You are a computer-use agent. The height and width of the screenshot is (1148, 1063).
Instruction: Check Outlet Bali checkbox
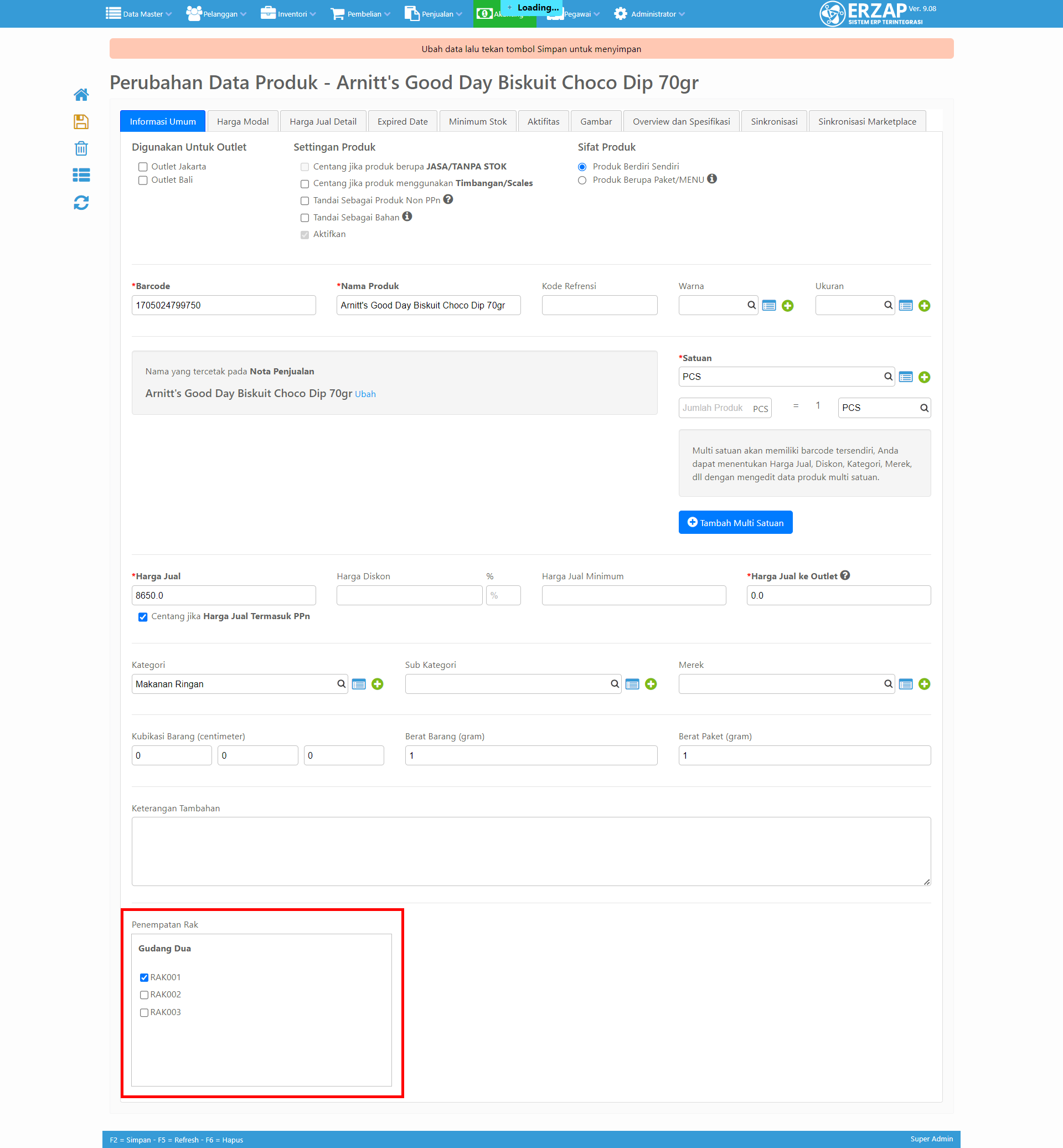click(143, 180)
